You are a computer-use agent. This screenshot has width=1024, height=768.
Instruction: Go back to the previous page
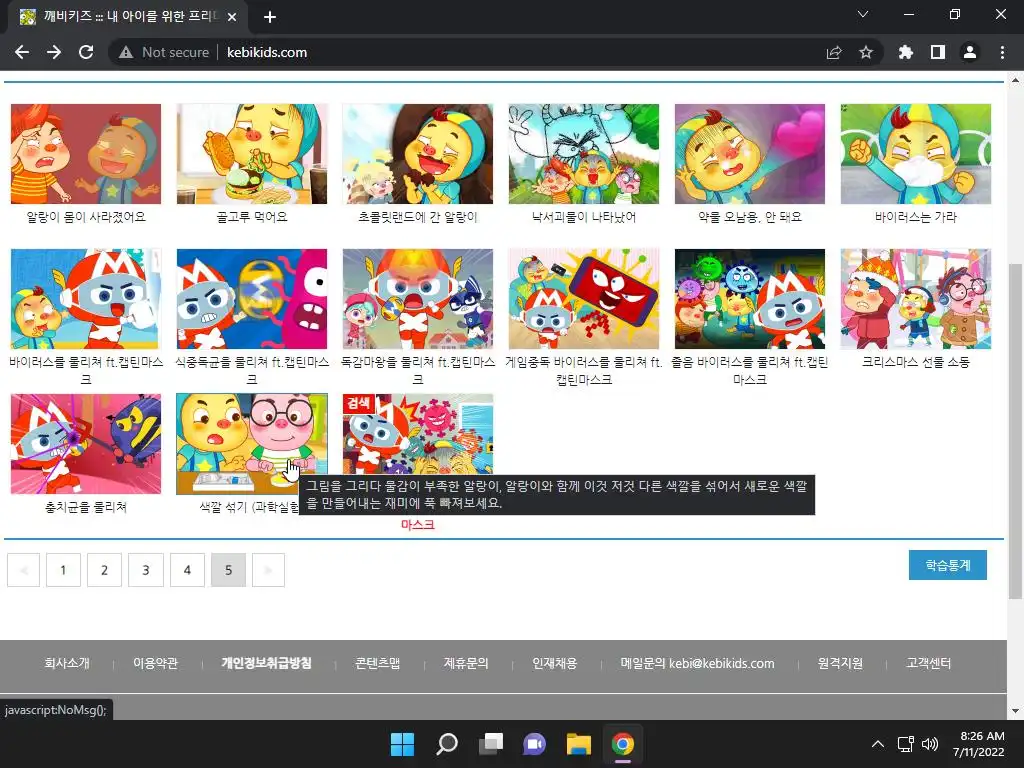pos(22,52)
